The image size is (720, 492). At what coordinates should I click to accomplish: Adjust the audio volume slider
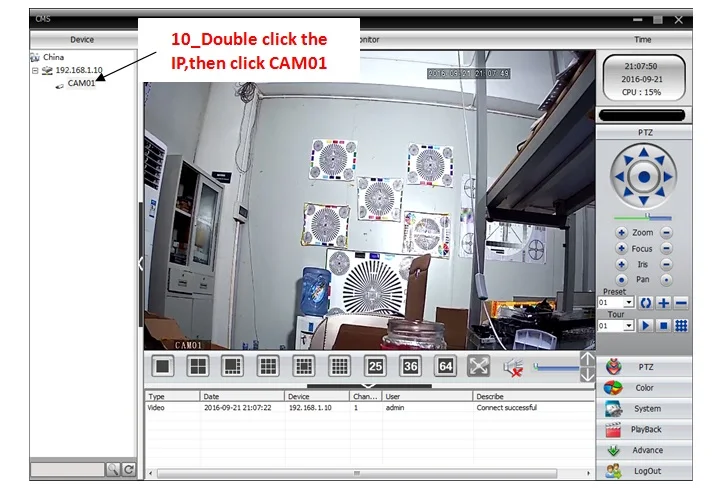click(556, 367)
